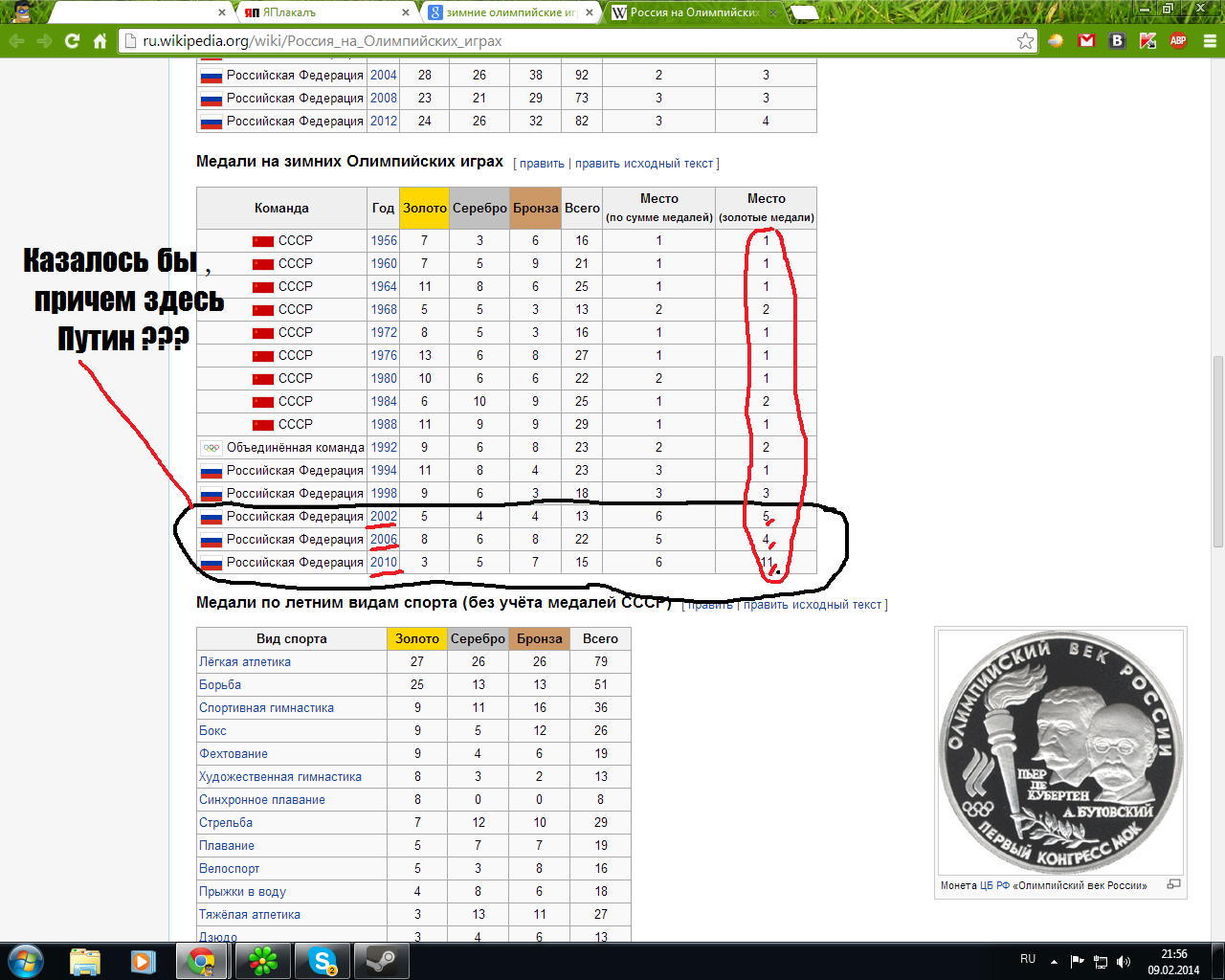Open the browser home page icon
Screen dimensions: 1225x980
pyautogui.click(x=100, y=41)
